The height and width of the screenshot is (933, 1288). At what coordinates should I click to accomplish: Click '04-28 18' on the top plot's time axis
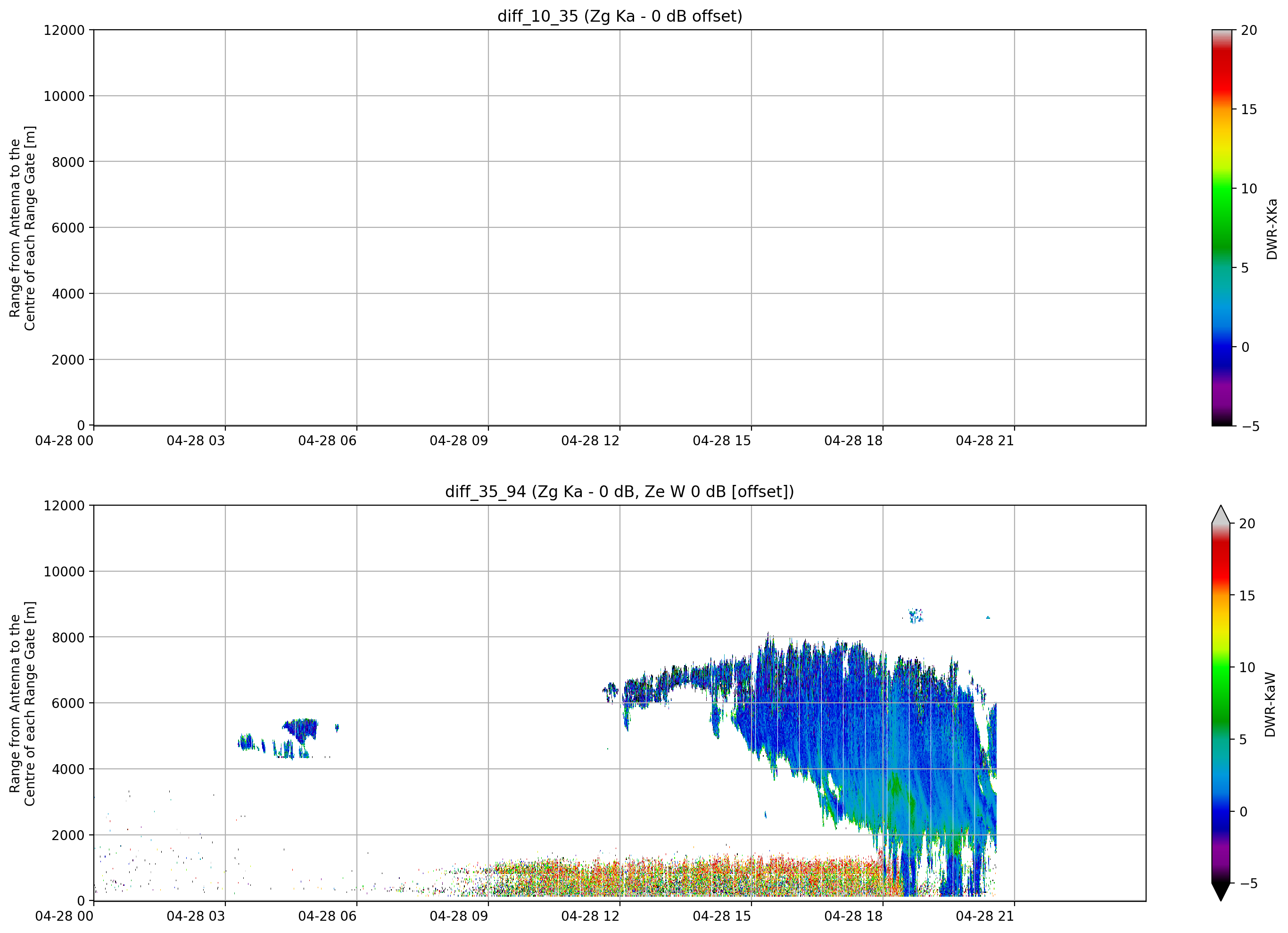(x=853, y=441)
